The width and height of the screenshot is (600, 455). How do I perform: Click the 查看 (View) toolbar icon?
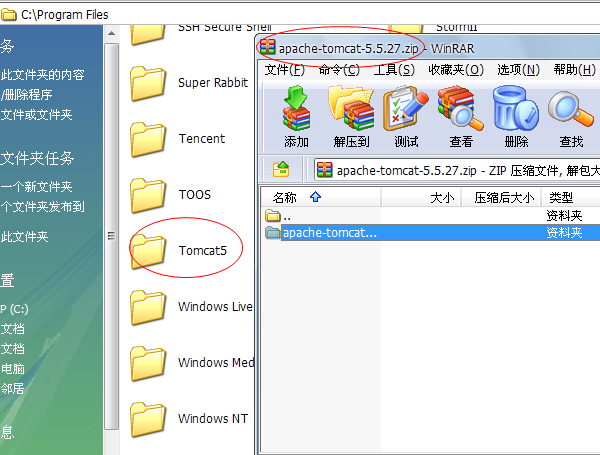[x=461, y=108]
